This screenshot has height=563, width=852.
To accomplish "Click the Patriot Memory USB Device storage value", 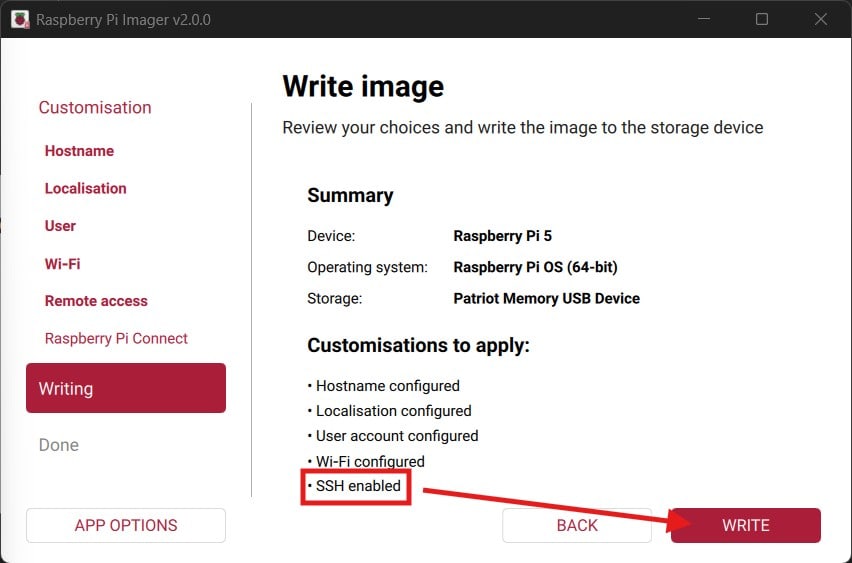I will [x=546, y=298].
